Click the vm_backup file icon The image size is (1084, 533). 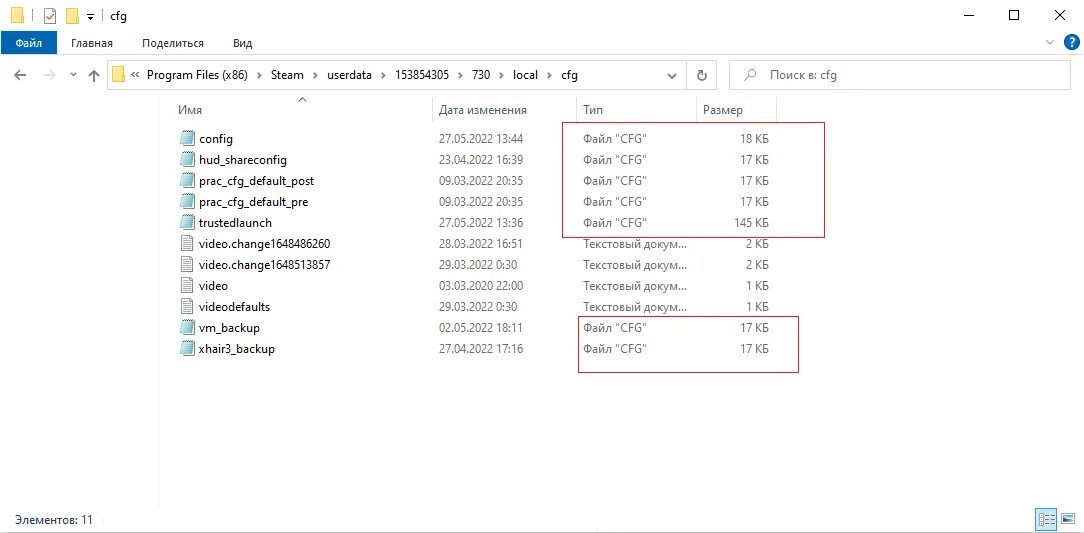point(187,328)
